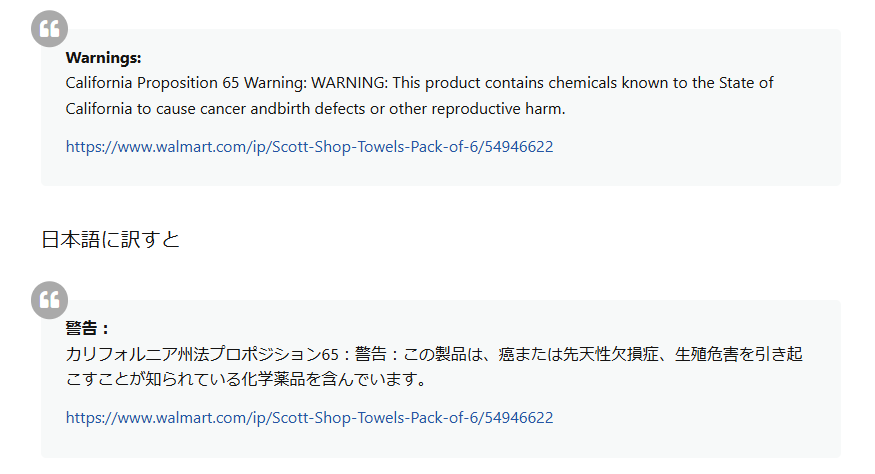The image size is (875, 474).
Task: Click the quote icon above Japanese warning
Action: coord(50,300)
